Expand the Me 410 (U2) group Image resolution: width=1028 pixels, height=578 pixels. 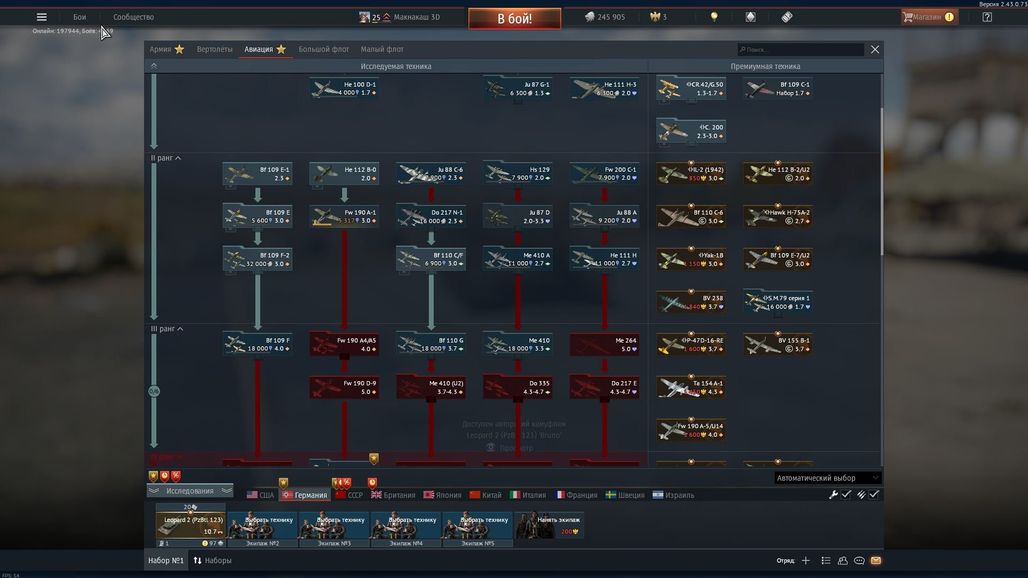pos(431,387)
